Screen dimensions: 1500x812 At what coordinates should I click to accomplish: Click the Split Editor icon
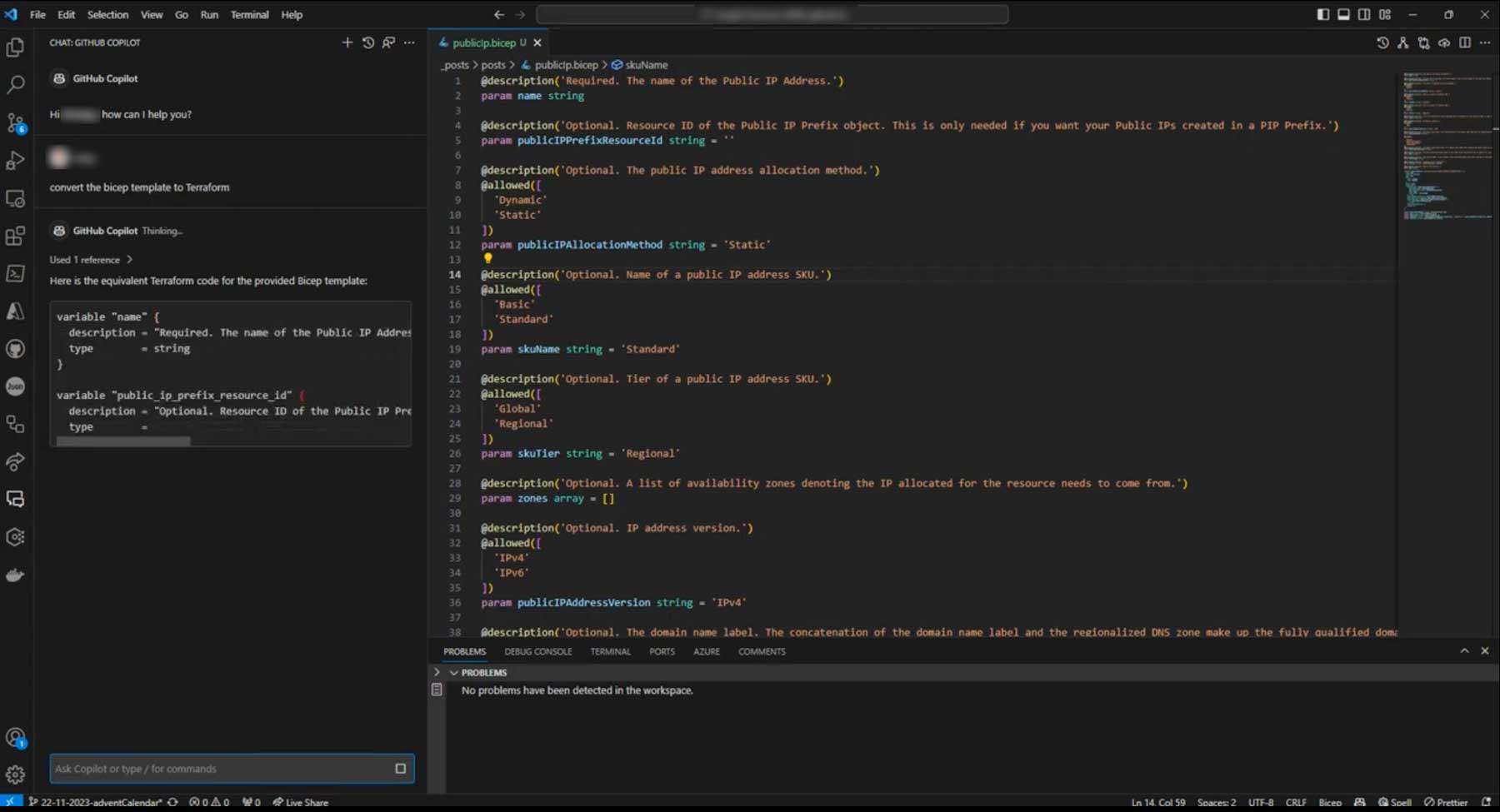pyautogui.click(x=1465, y=42)
